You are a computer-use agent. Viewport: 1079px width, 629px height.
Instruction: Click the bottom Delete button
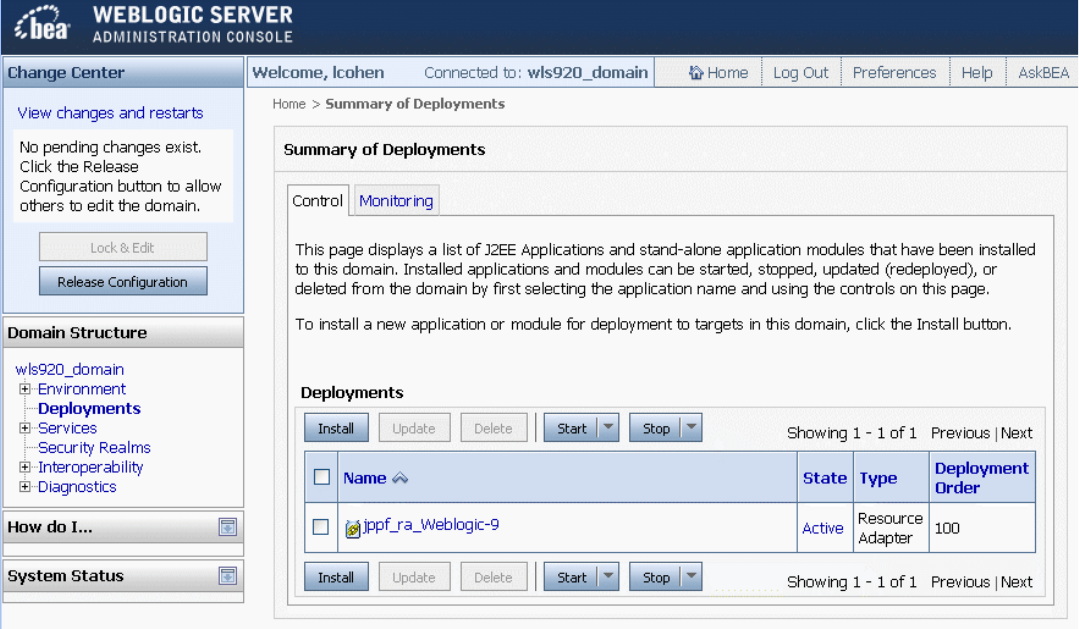coord(493,577)
